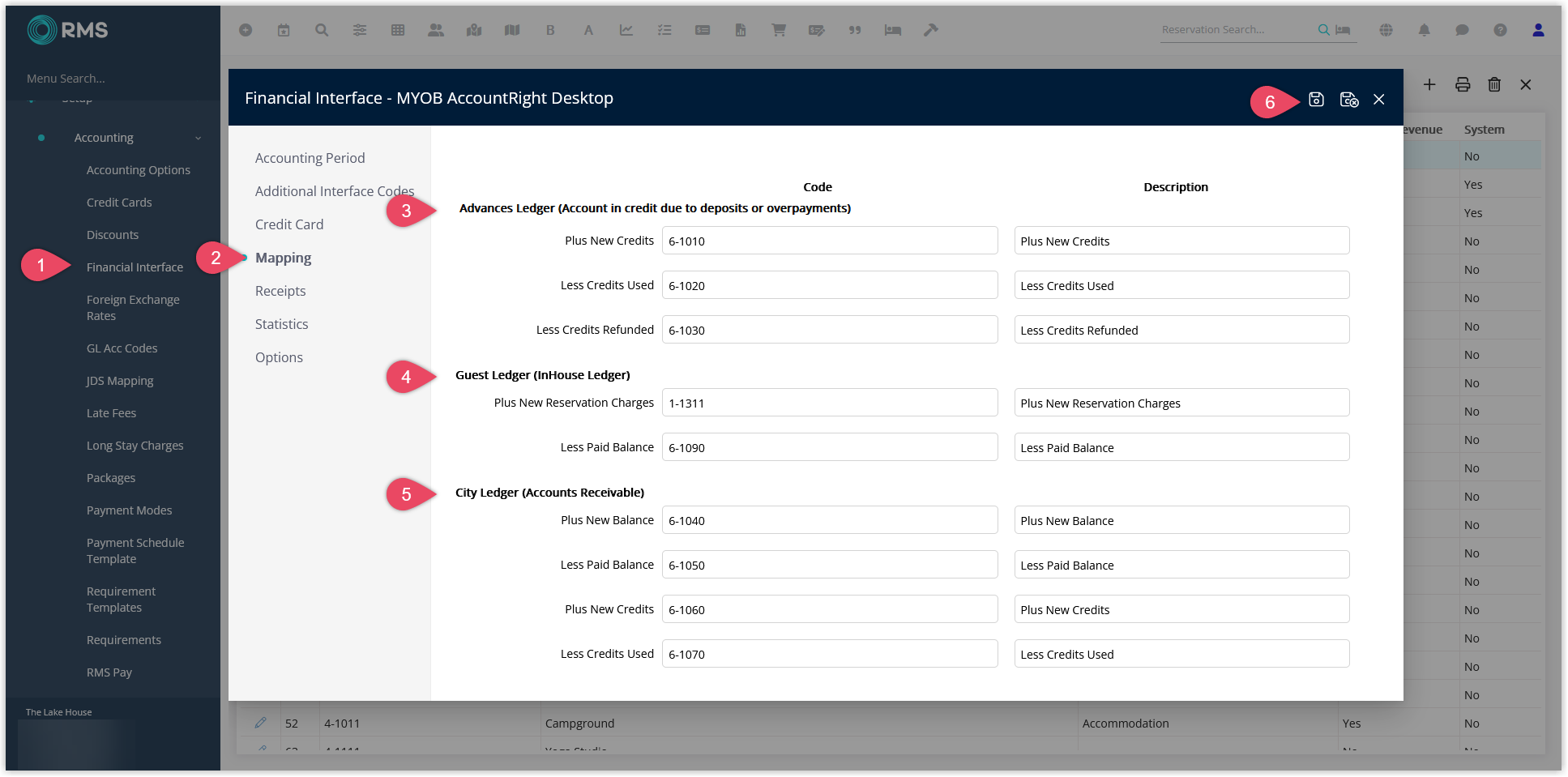
Task: Open Payment Modes in sidebar
Action: [x=130, y=510]
